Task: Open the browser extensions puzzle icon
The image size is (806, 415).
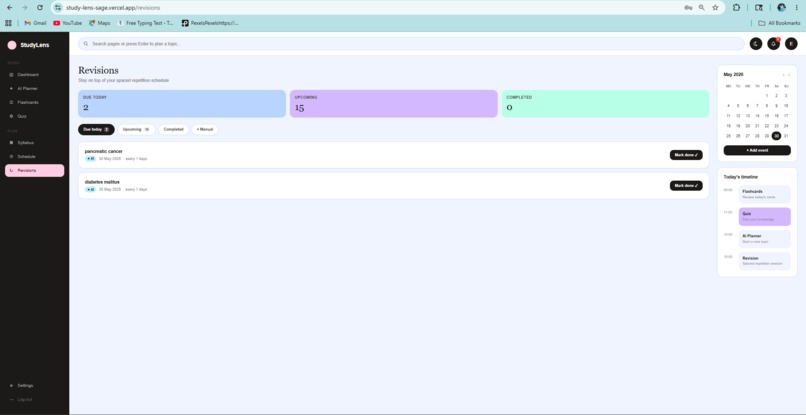Action: 736,8
